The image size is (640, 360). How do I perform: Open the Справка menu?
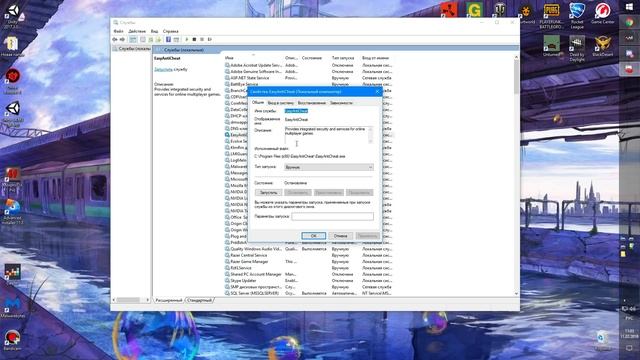pos(171,31)
